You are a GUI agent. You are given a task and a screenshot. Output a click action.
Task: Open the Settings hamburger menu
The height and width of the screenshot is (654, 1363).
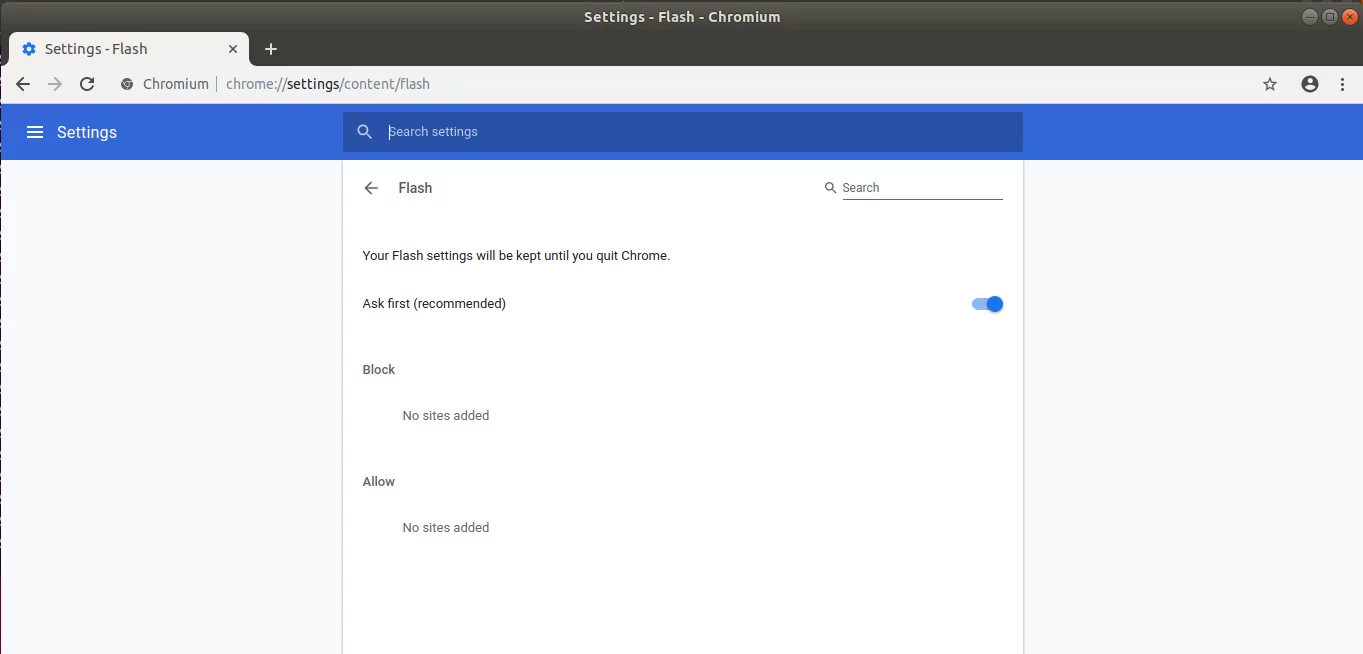pos(35,132)
